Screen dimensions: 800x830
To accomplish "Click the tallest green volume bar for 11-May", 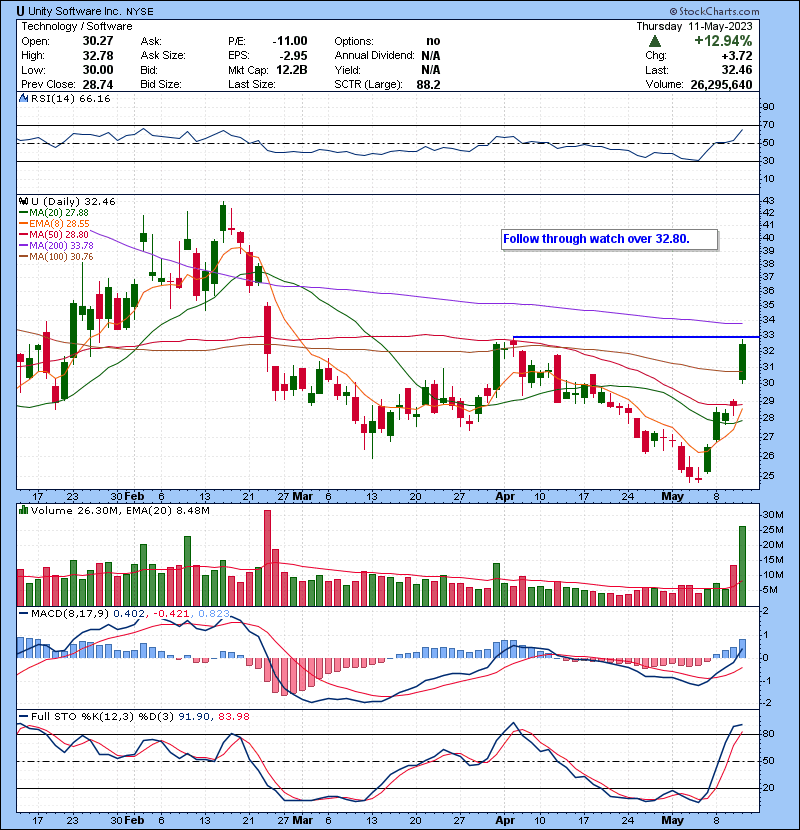I will click(x=742, y=566).
